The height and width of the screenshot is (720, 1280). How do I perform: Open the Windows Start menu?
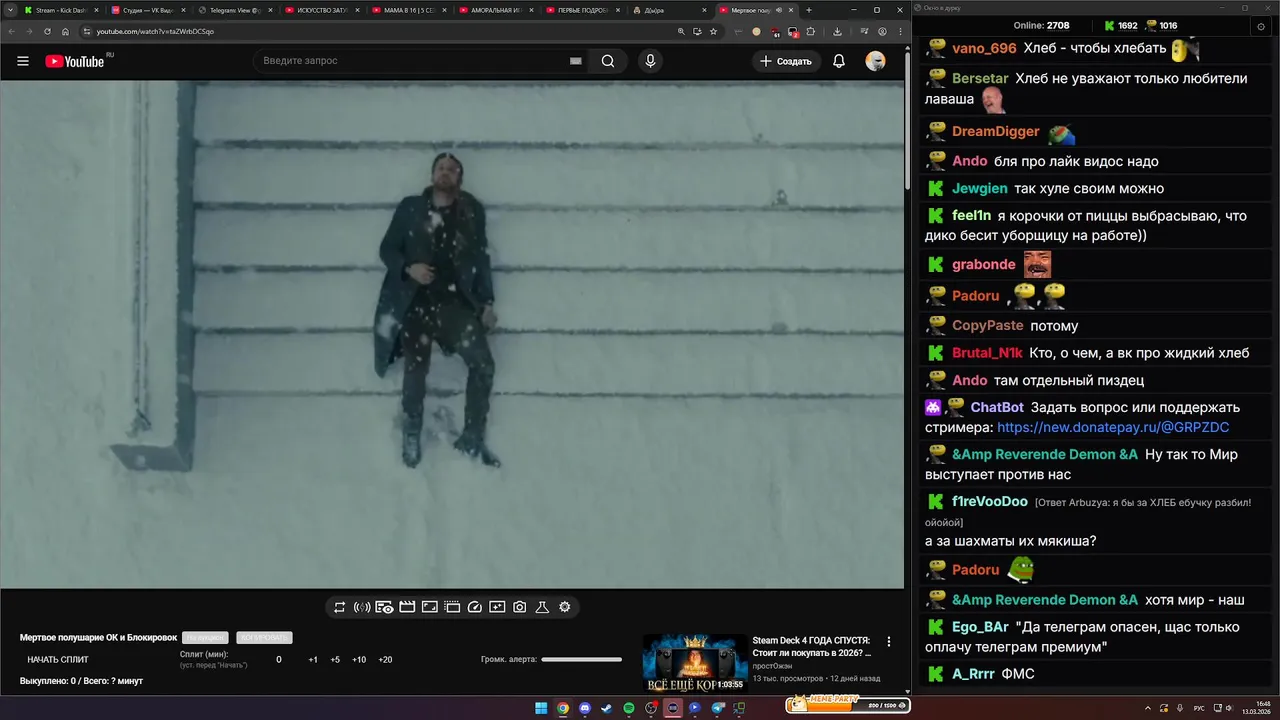(x=541, y=708)
